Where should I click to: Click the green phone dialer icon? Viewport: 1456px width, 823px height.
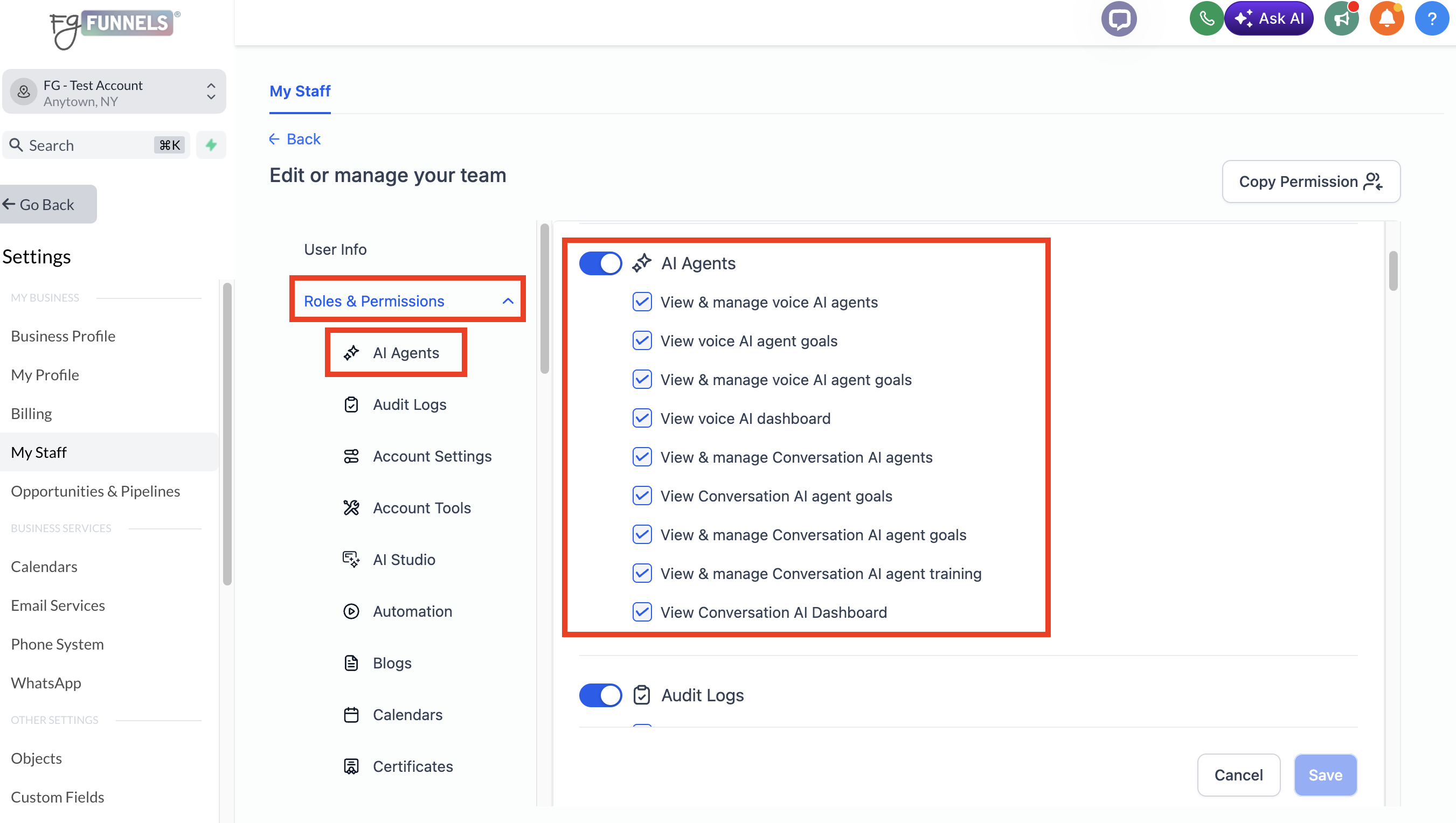click(x=1206, y=19)
